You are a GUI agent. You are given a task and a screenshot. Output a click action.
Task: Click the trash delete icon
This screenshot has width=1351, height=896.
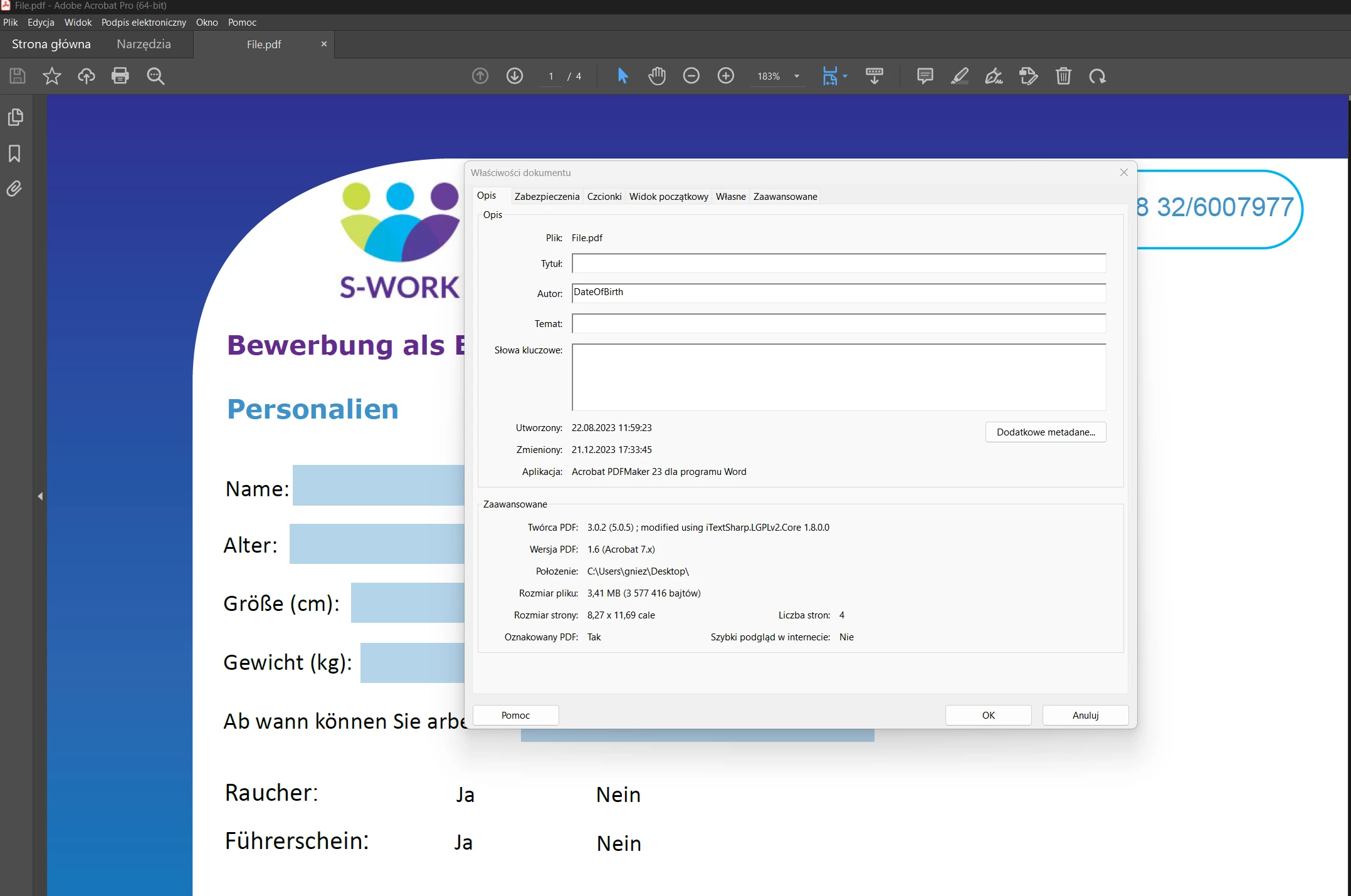pyautogui.click(x=1063, y=76)
